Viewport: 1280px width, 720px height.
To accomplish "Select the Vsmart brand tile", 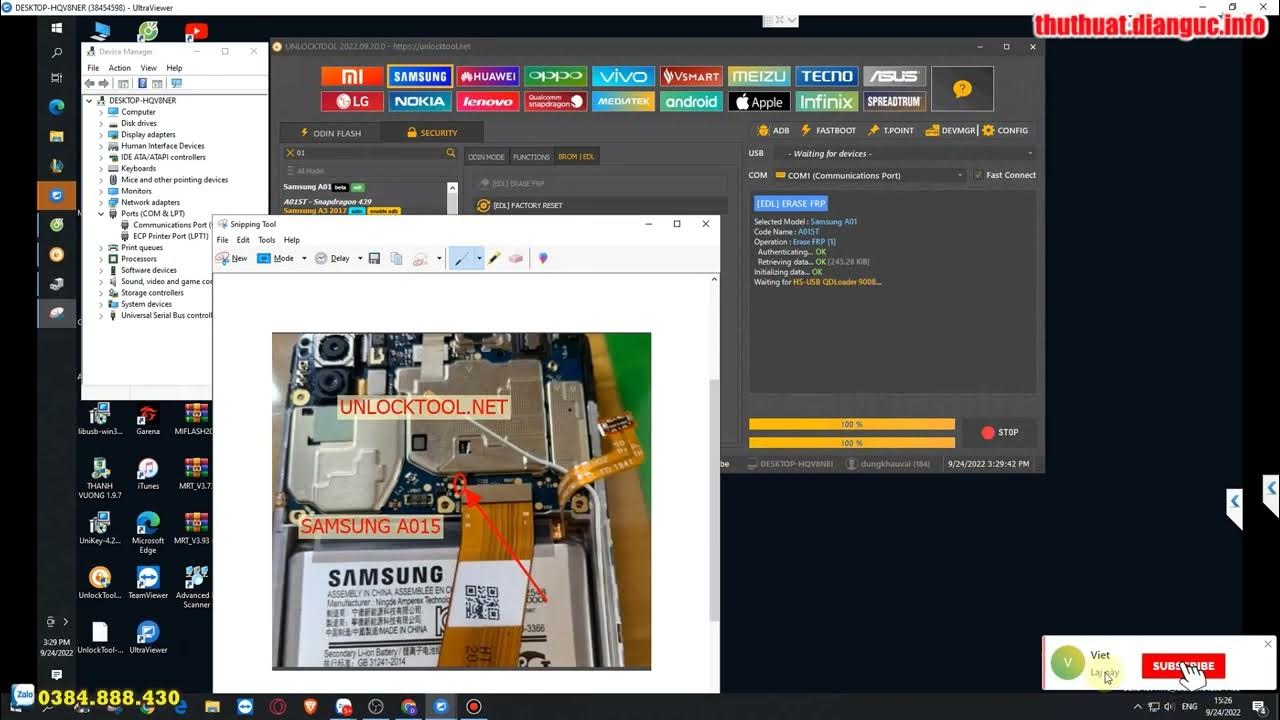I will 691,76.
